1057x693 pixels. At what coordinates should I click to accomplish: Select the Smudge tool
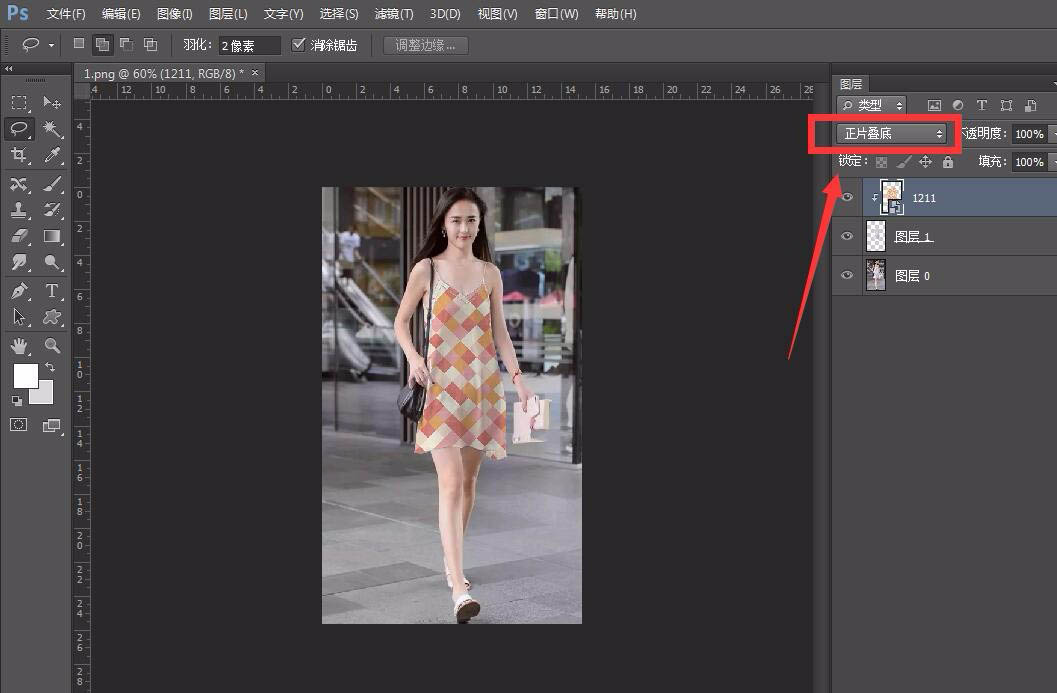point(19,262)
